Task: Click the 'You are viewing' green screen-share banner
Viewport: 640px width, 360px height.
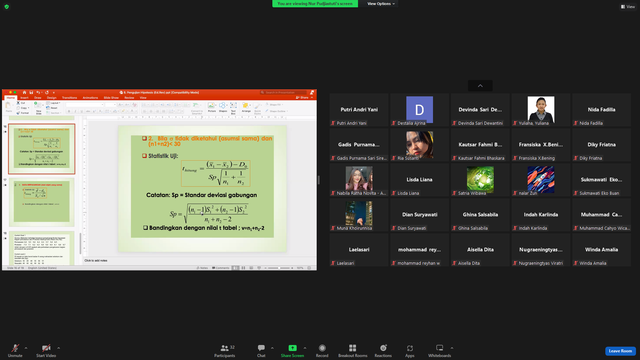Action: (x=315, y=4)
